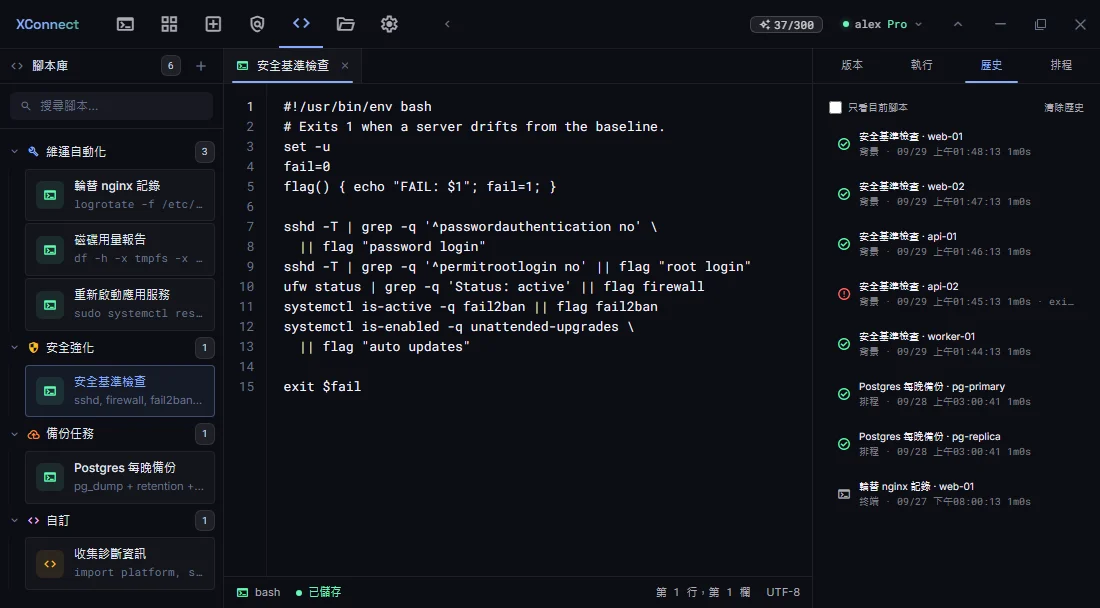The height and width of the screenshot is (608, 1100).
Task: Open the file manager folder icon
Action: [345, 24]
